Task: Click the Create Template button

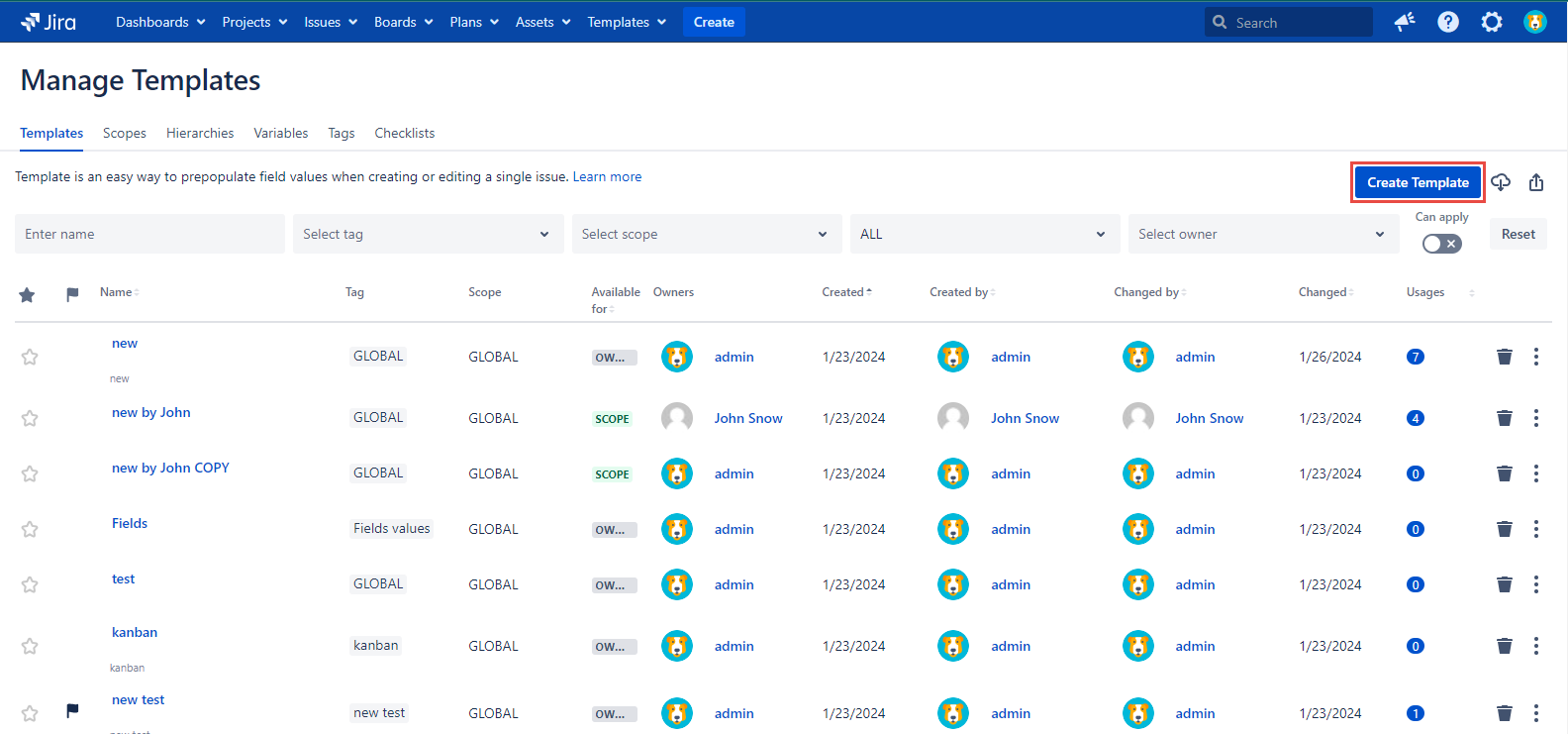Action: click(1418, 182)
